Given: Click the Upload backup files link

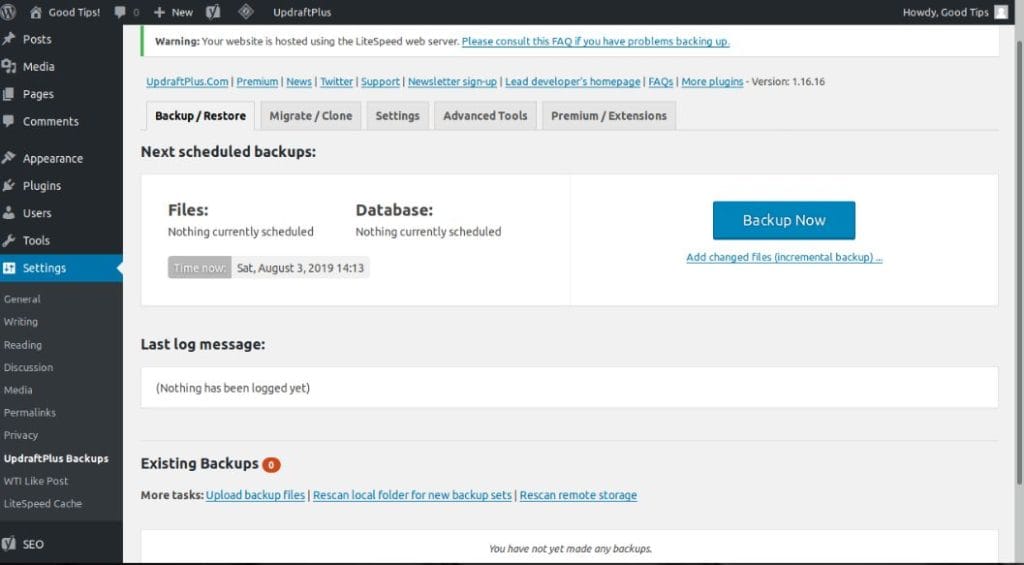Looking at the screenshot, I should point(256,495).
